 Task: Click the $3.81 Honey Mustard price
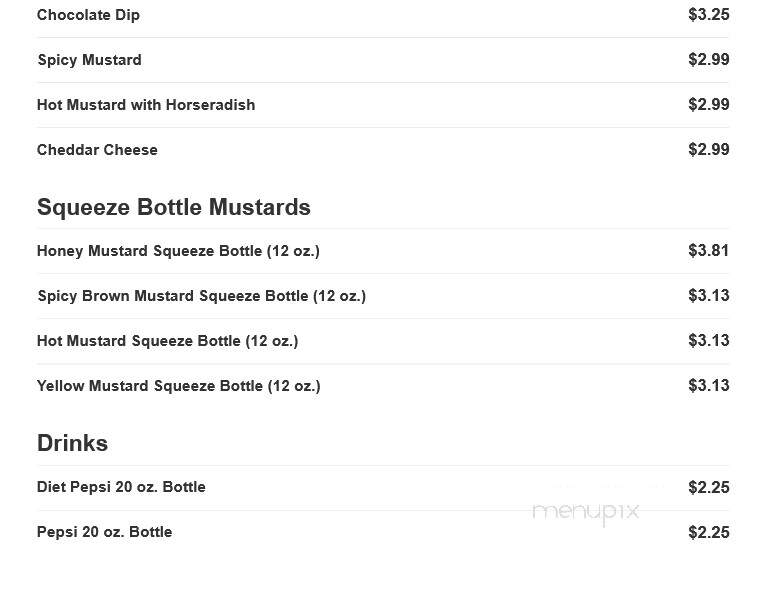tap(708, 251)
